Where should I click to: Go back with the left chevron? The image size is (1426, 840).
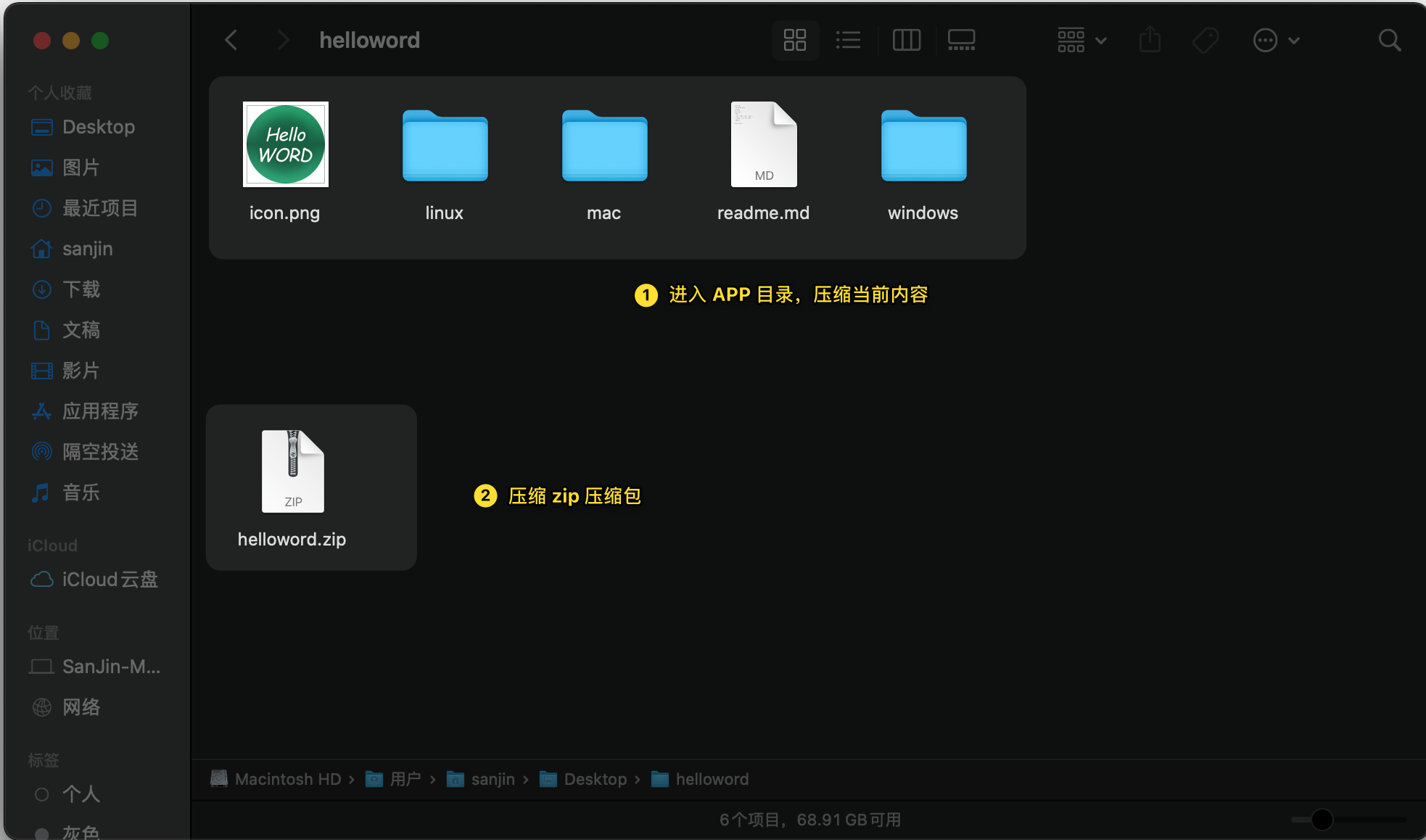231,40
